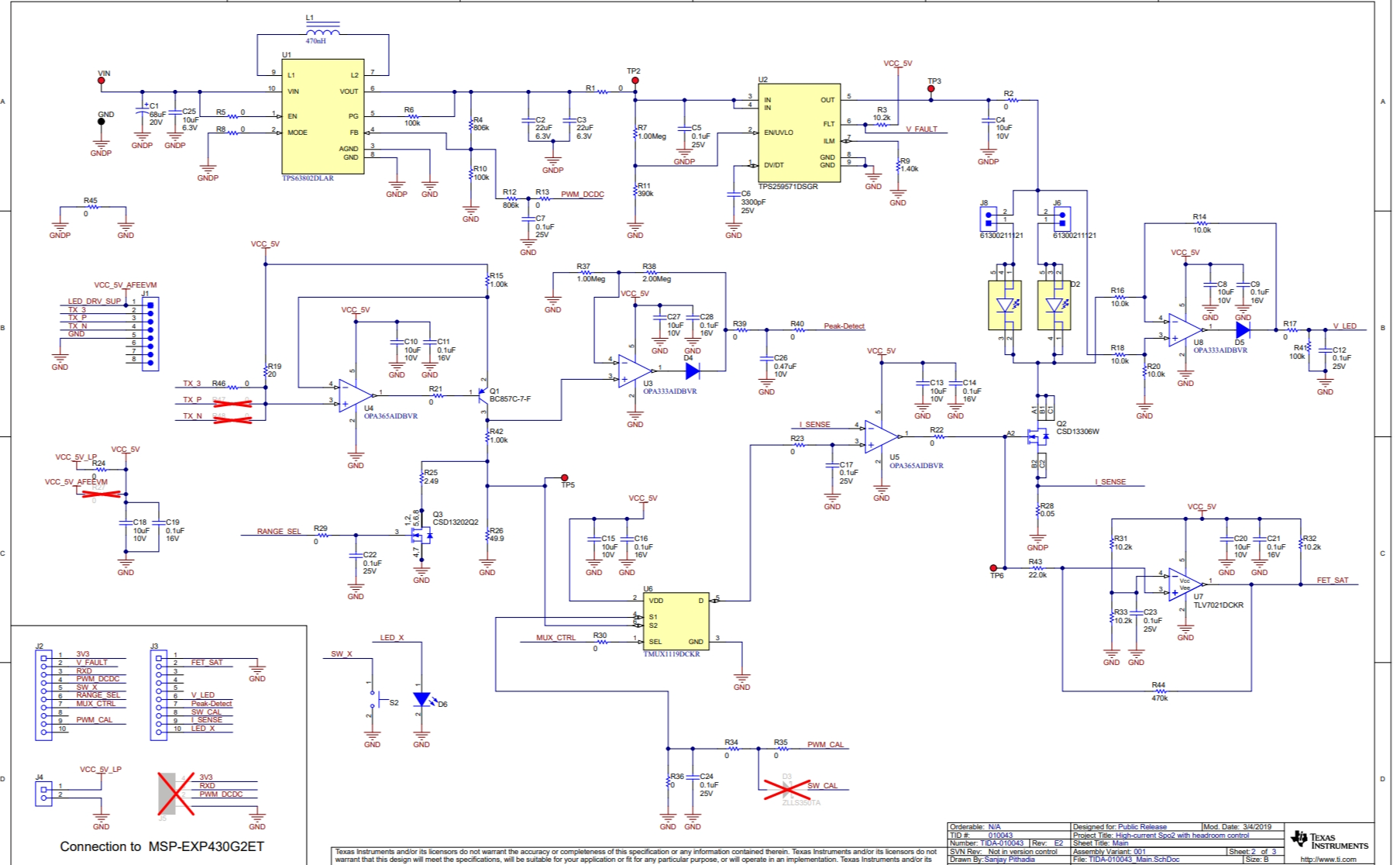
Task: Select the R44 470k resistor
Action: (1159, 691)
